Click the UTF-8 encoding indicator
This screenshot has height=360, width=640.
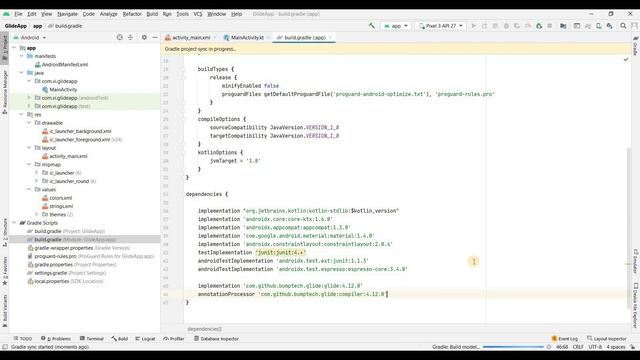[x=595, y=347]
